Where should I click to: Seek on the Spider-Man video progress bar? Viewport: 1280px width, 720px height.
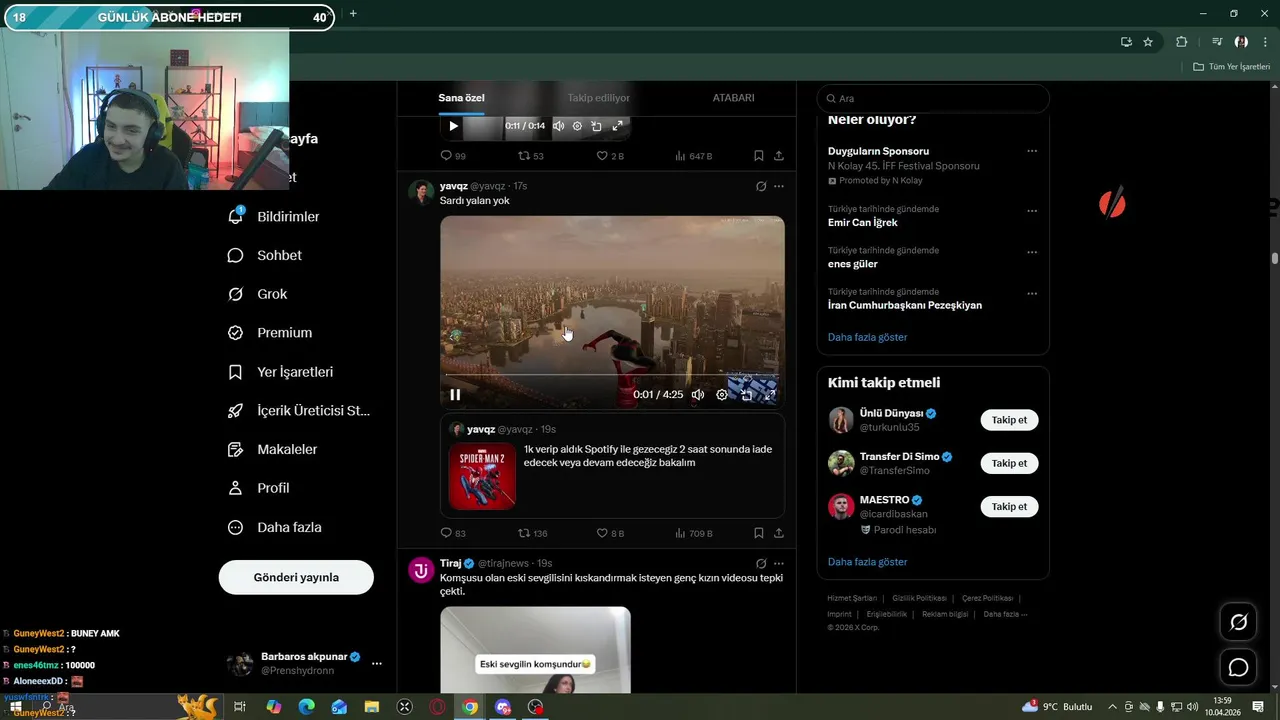612,375
